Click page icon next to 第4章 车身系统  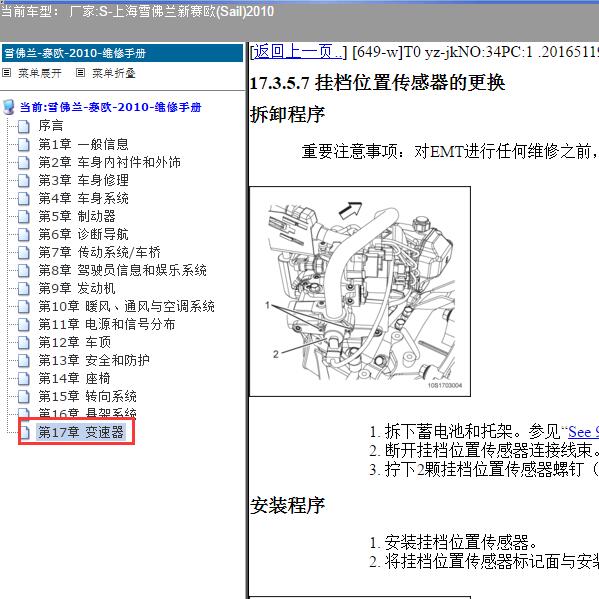pos(24,198)
